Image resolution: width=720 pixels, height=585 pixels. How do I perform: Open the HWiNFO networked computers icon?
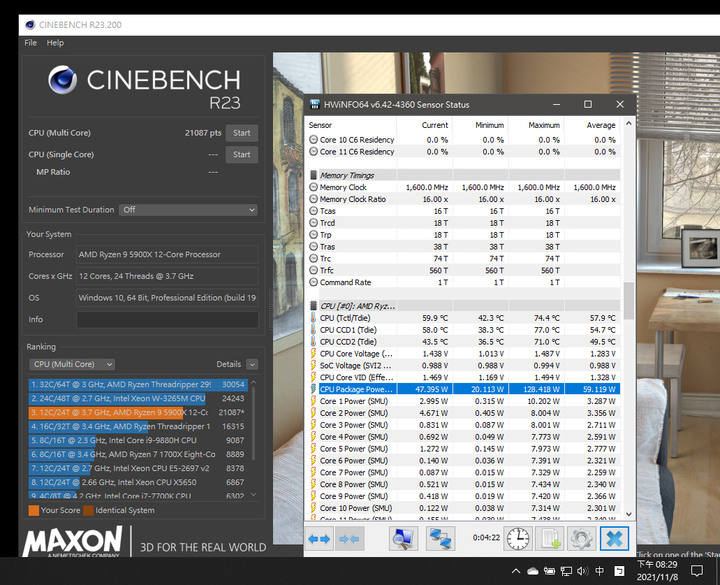point(440,539)
